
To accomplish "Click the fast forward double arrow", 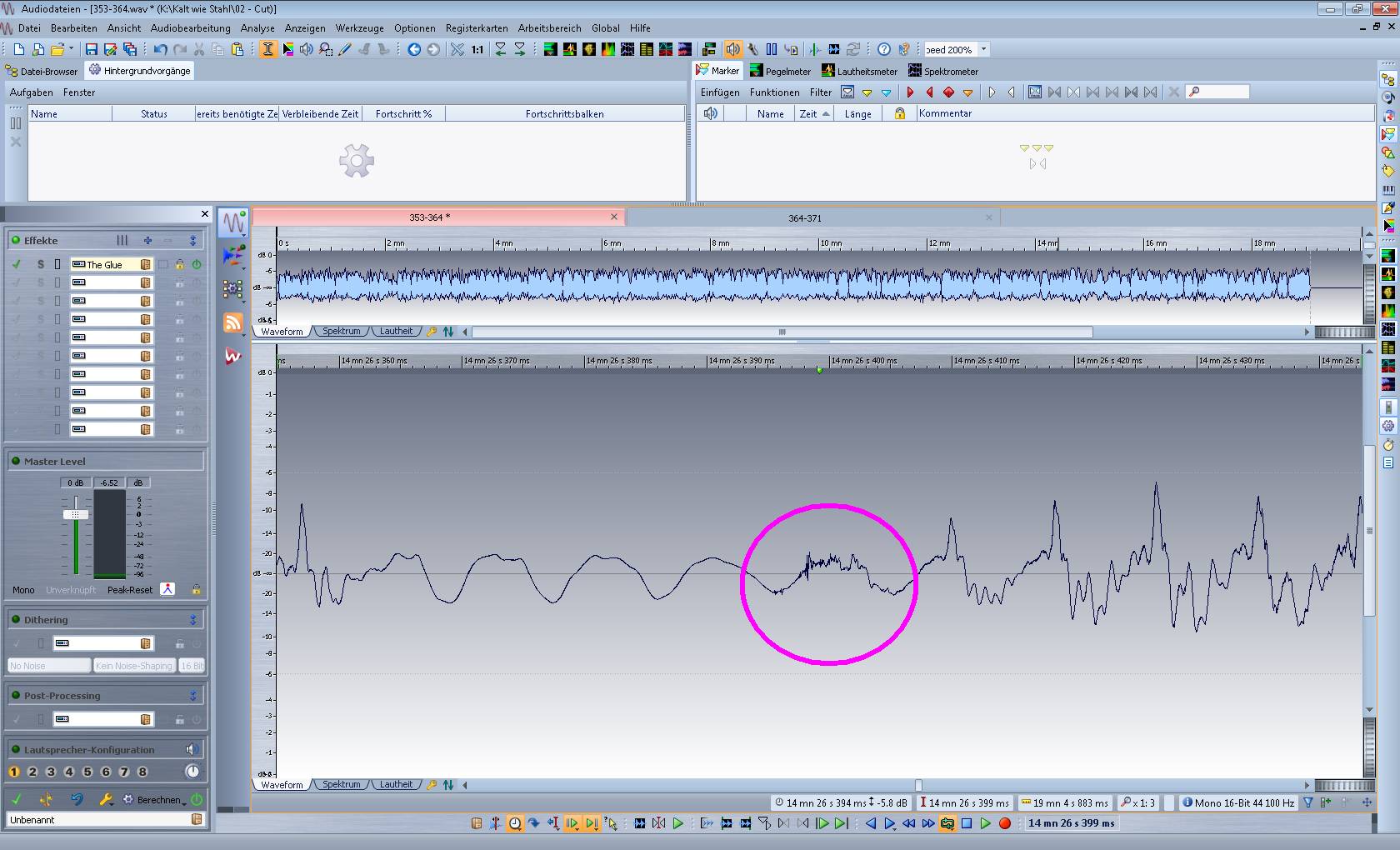I will [x=928, y=823].
